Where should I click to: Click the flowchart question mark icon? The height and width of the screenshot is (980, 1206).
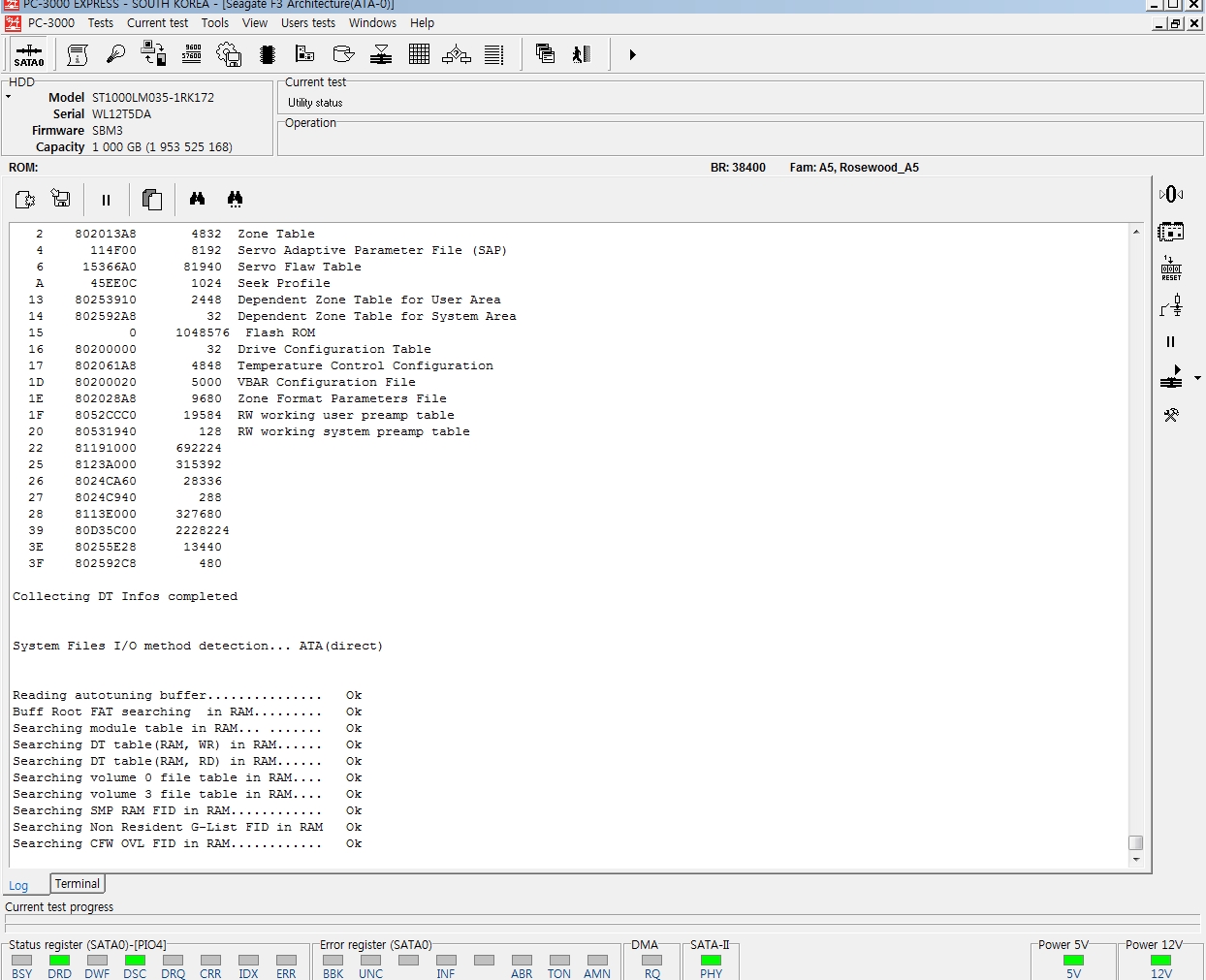click(x=457, y=54)
